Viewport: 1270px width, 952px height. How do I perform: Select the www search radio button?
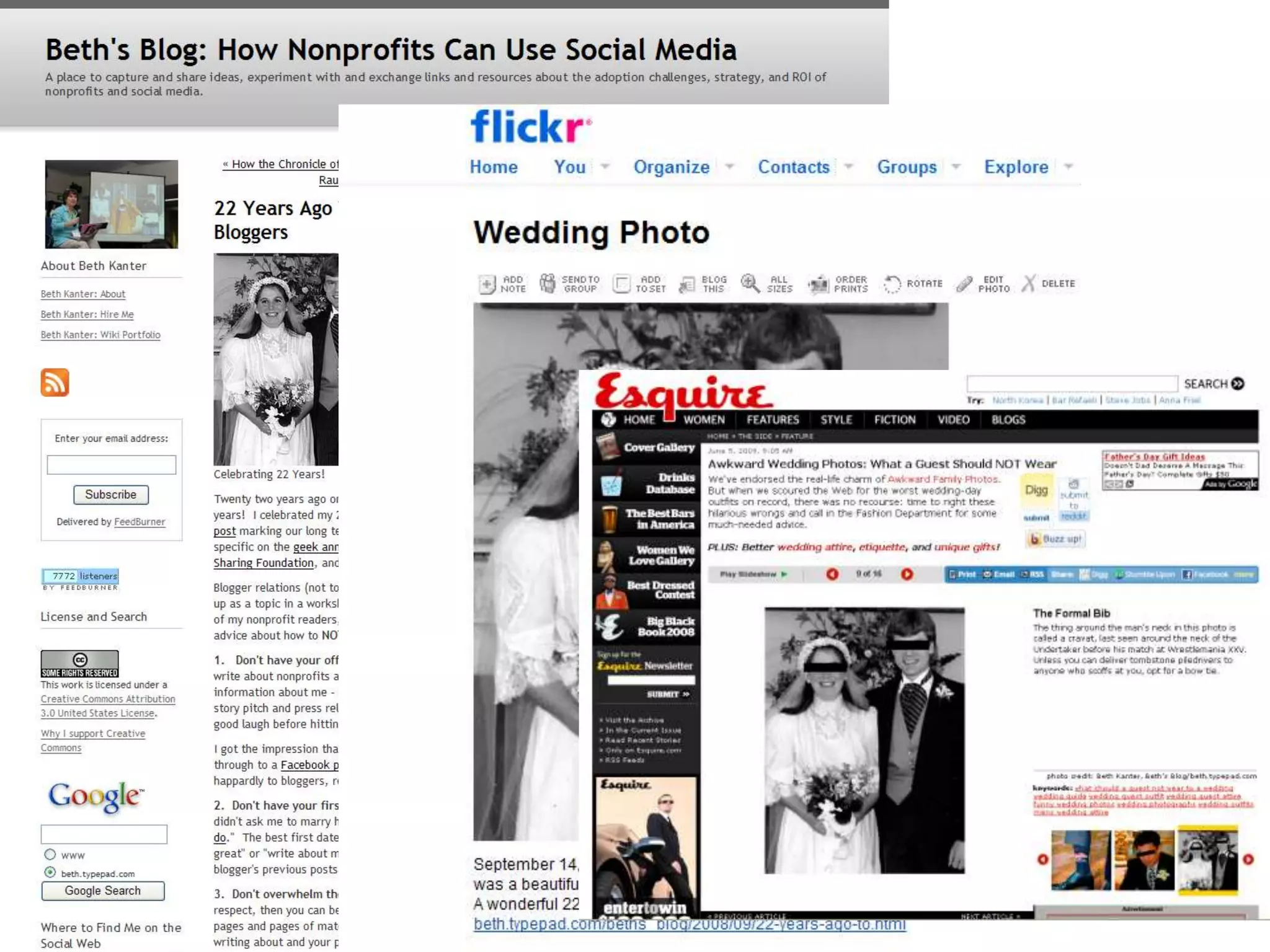tap(50, 854)
